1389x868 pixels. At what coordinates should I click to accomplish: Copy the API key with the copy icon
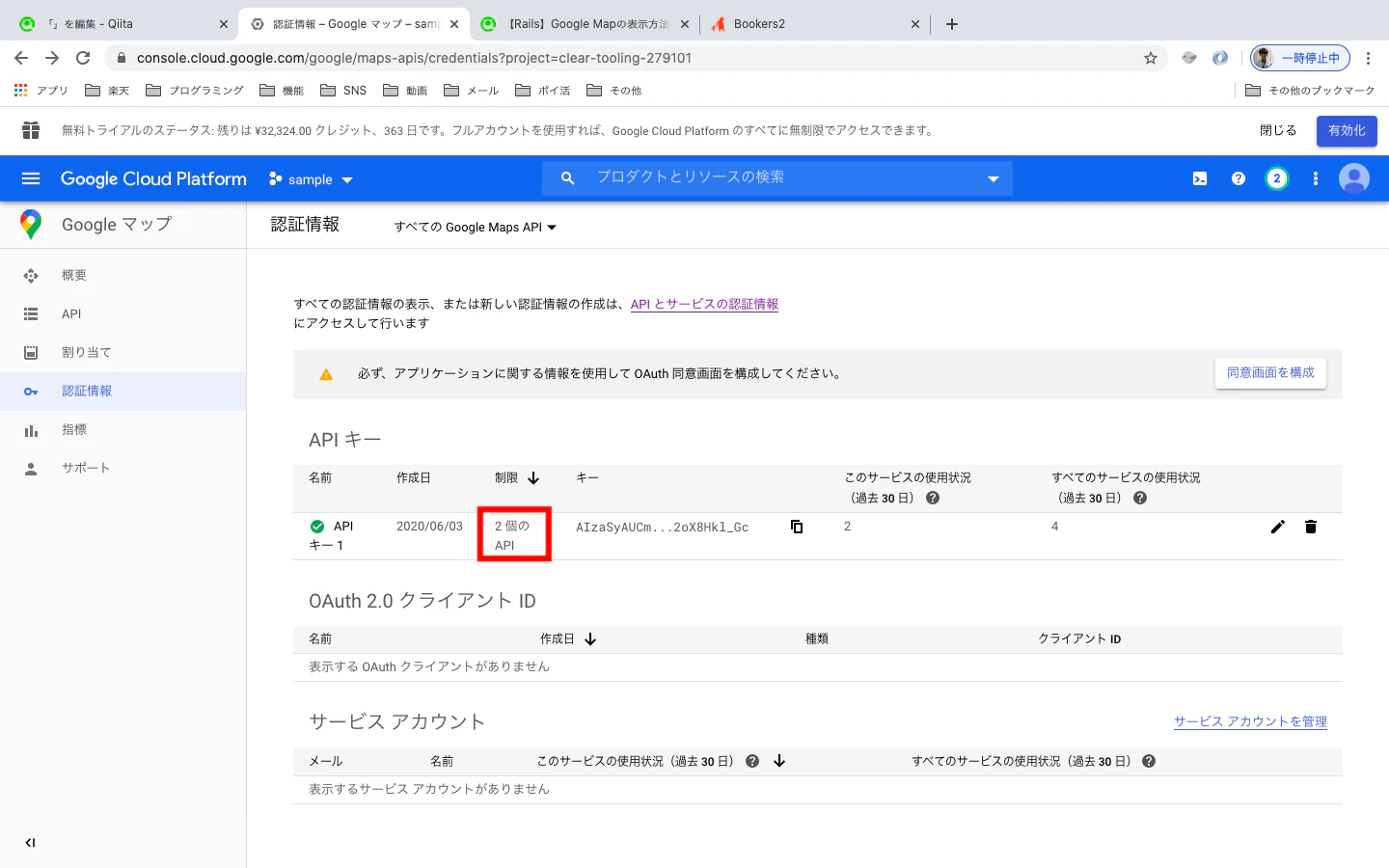click(797, 527)
